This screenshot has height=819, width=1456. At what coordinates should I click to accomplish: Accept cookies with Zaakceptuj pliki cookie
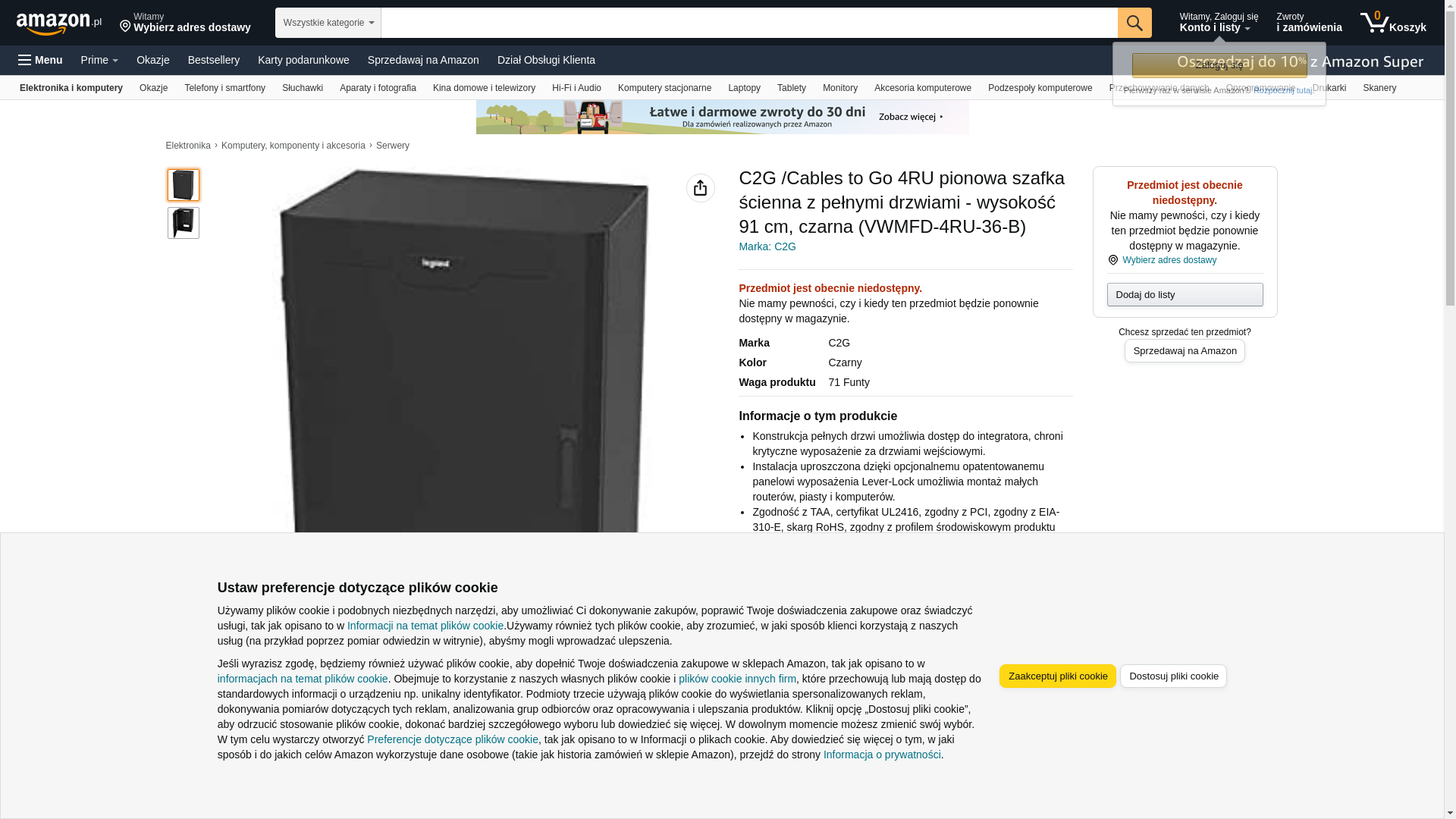[1057, 676]
